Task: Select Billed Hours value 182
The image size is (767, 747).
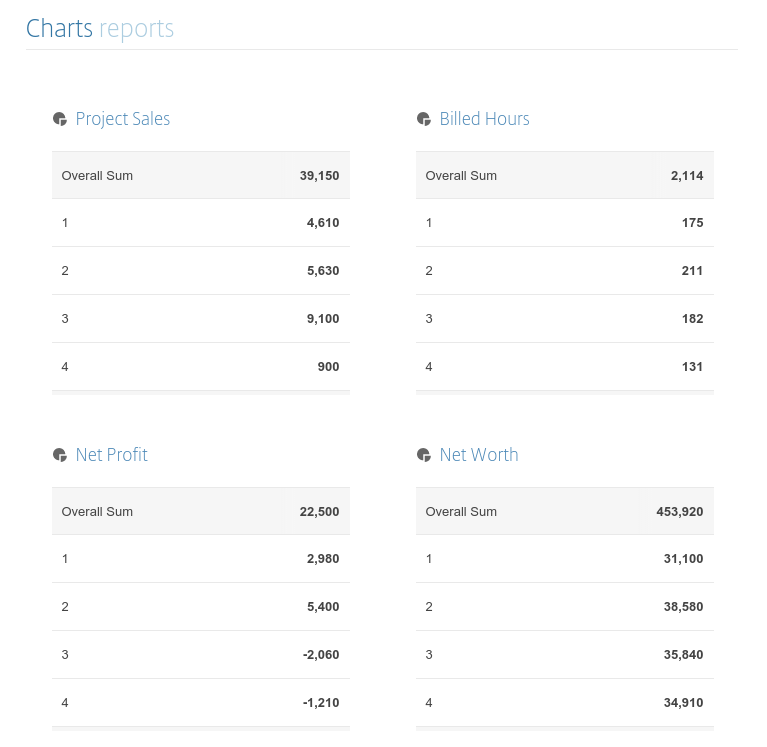Action: [x=692, y=319]
